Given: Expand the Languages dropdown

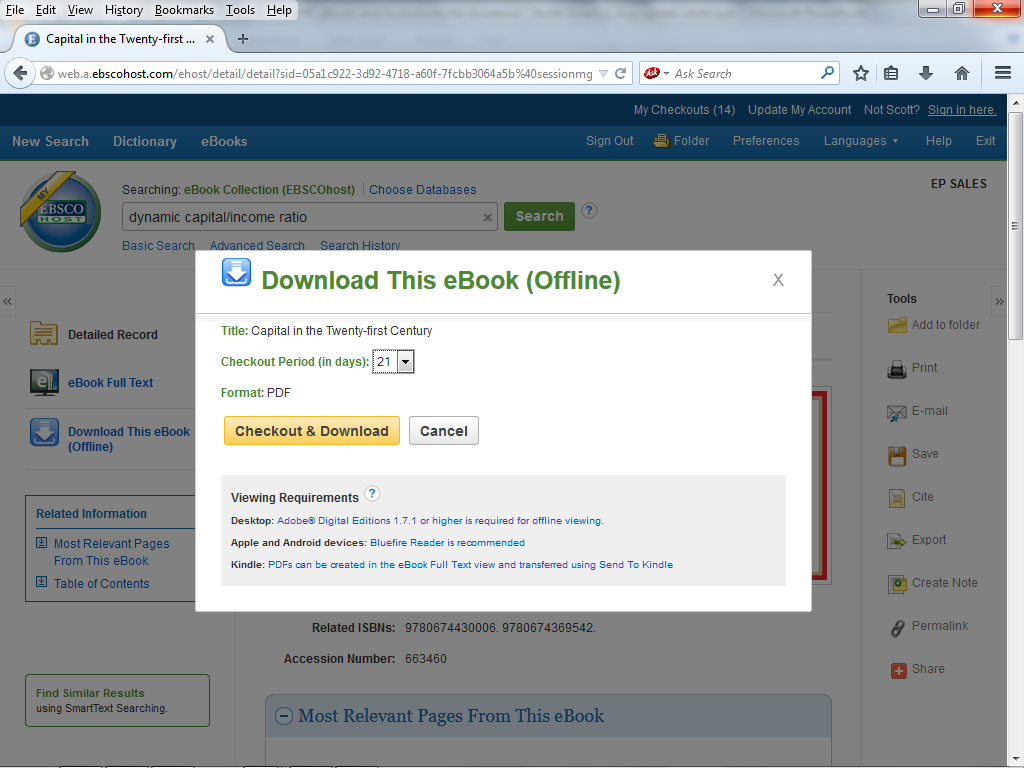Looking at the screenshot, I should pos(861,140).
